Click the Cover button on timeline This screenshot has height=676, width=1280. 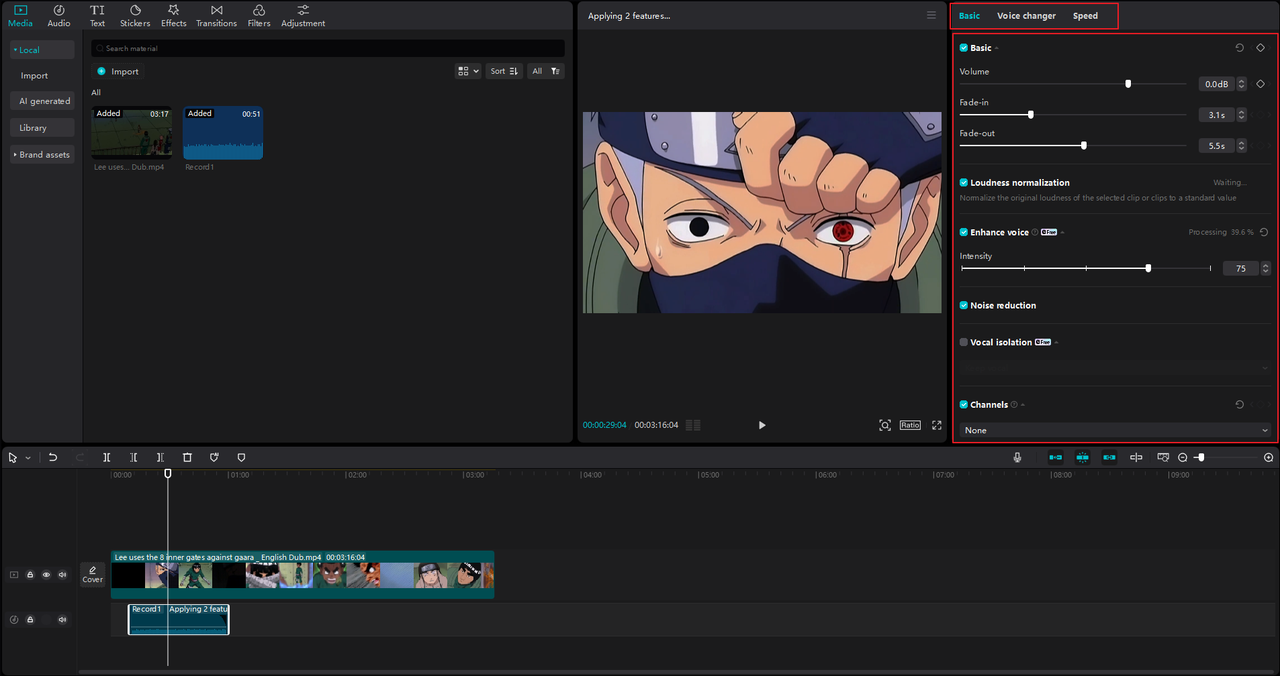click(92, 574)
